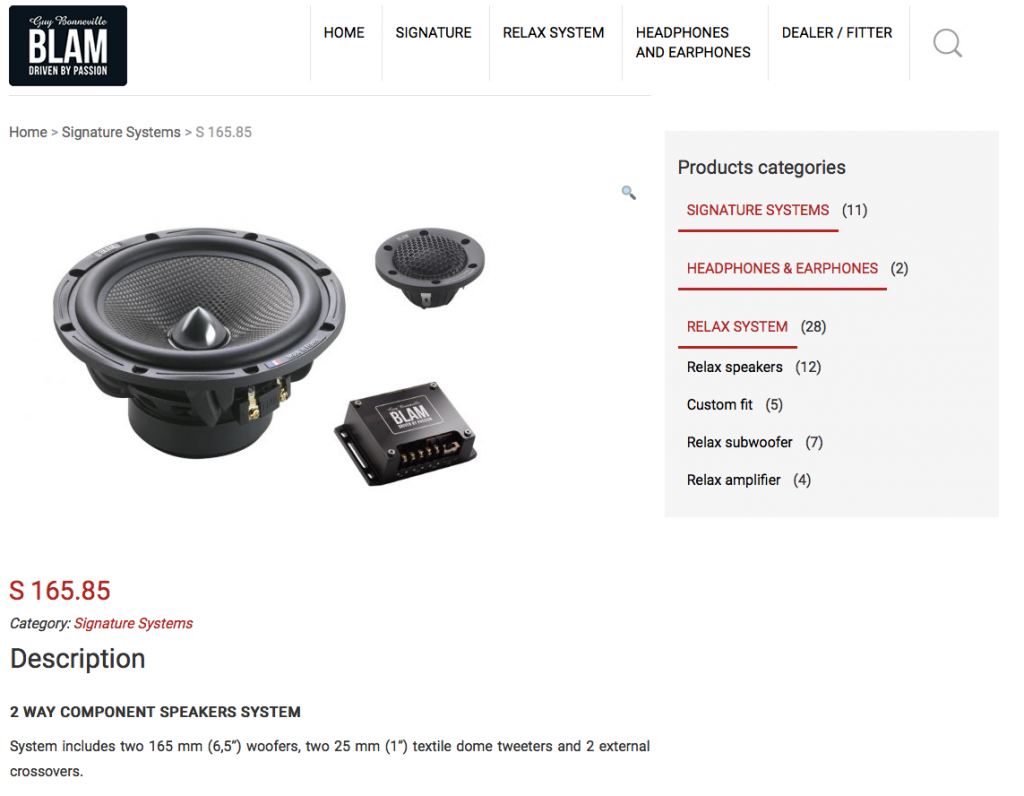Open the DEALER / FITTER menu item
Screen dimensions: 1024x796
pyautogui.click(x=837, y=33)
